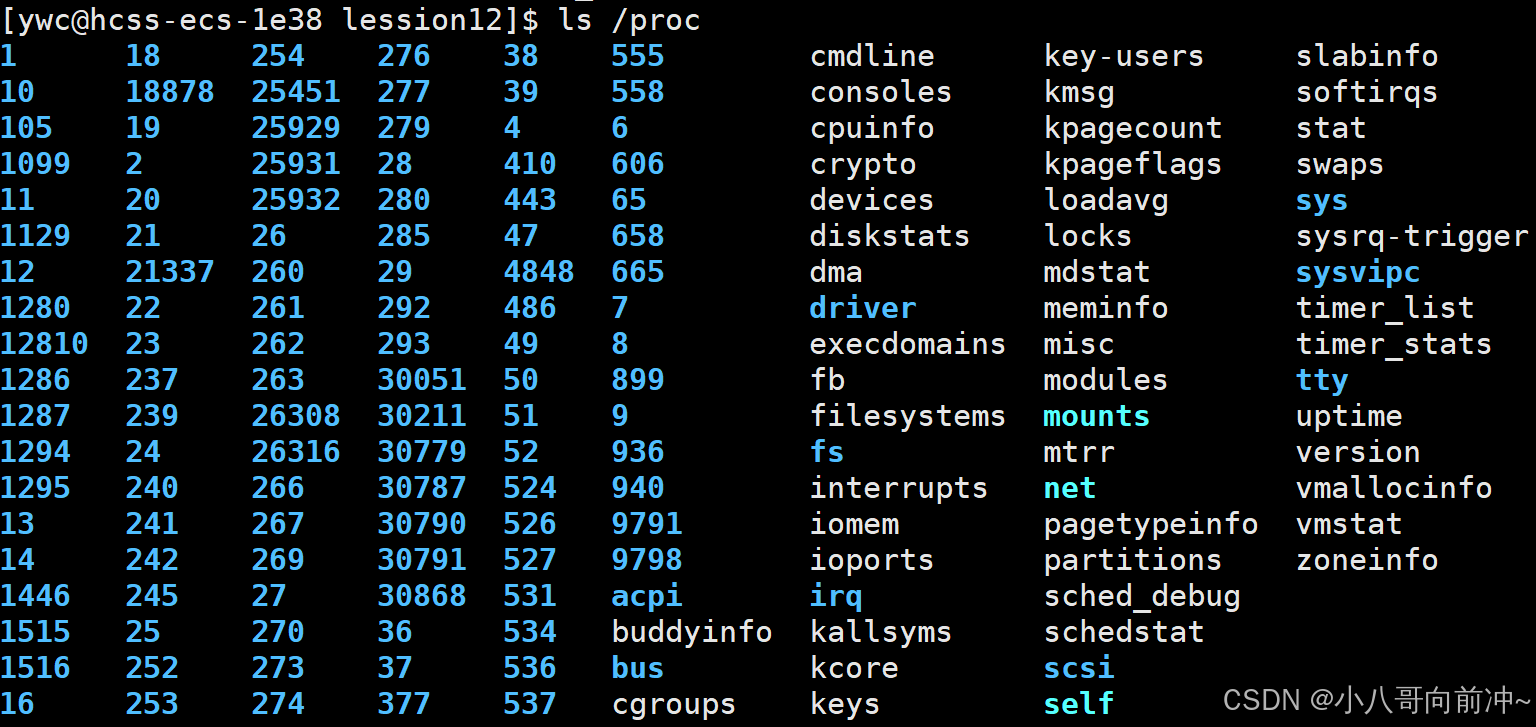This screenshot has height=727, width=1536.
Task: Select the 'driver' directory entry
Action: pyautogui.click(x=862, y=308)
